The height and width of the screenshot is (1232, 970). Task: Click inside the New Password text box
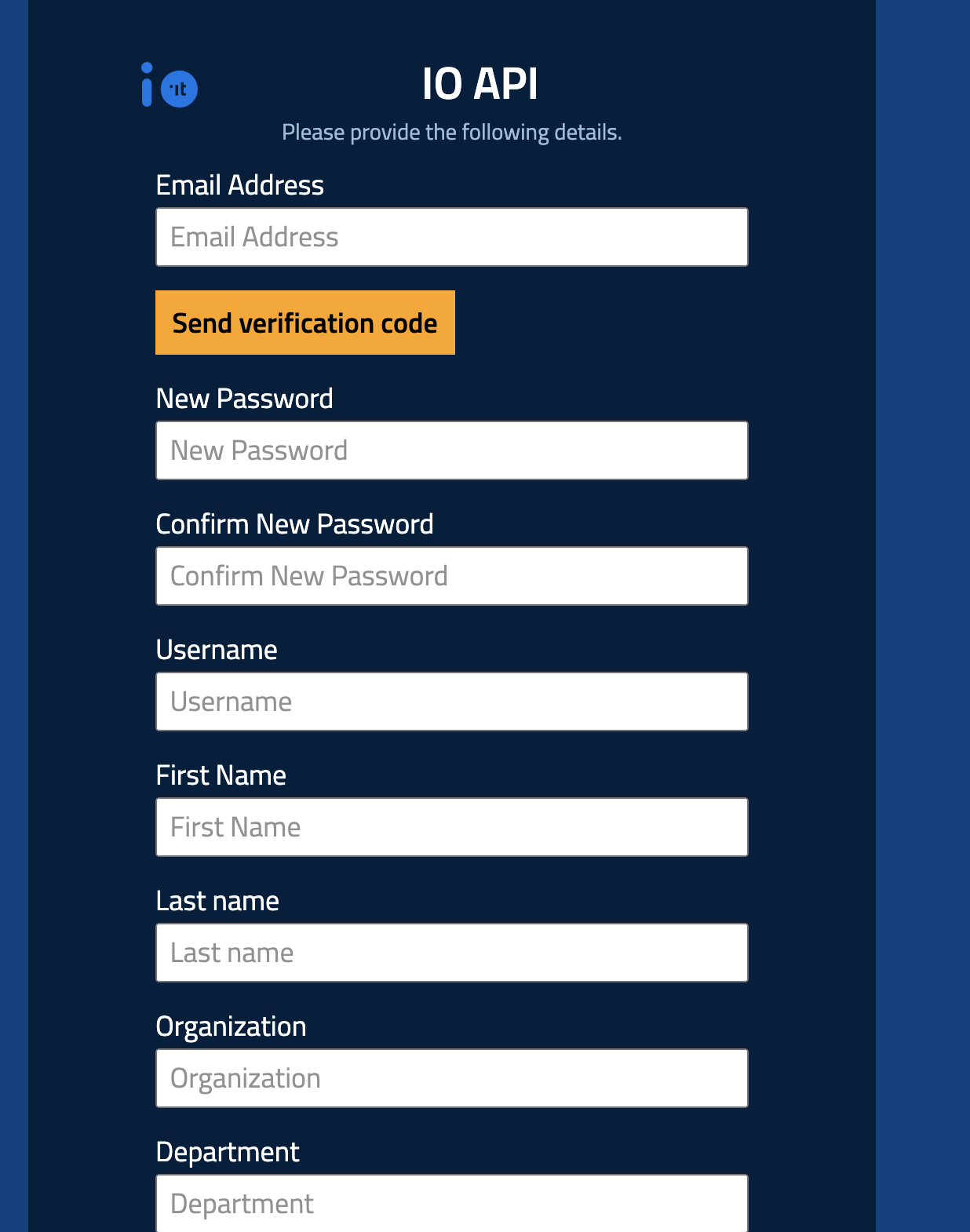coord(451,450)
